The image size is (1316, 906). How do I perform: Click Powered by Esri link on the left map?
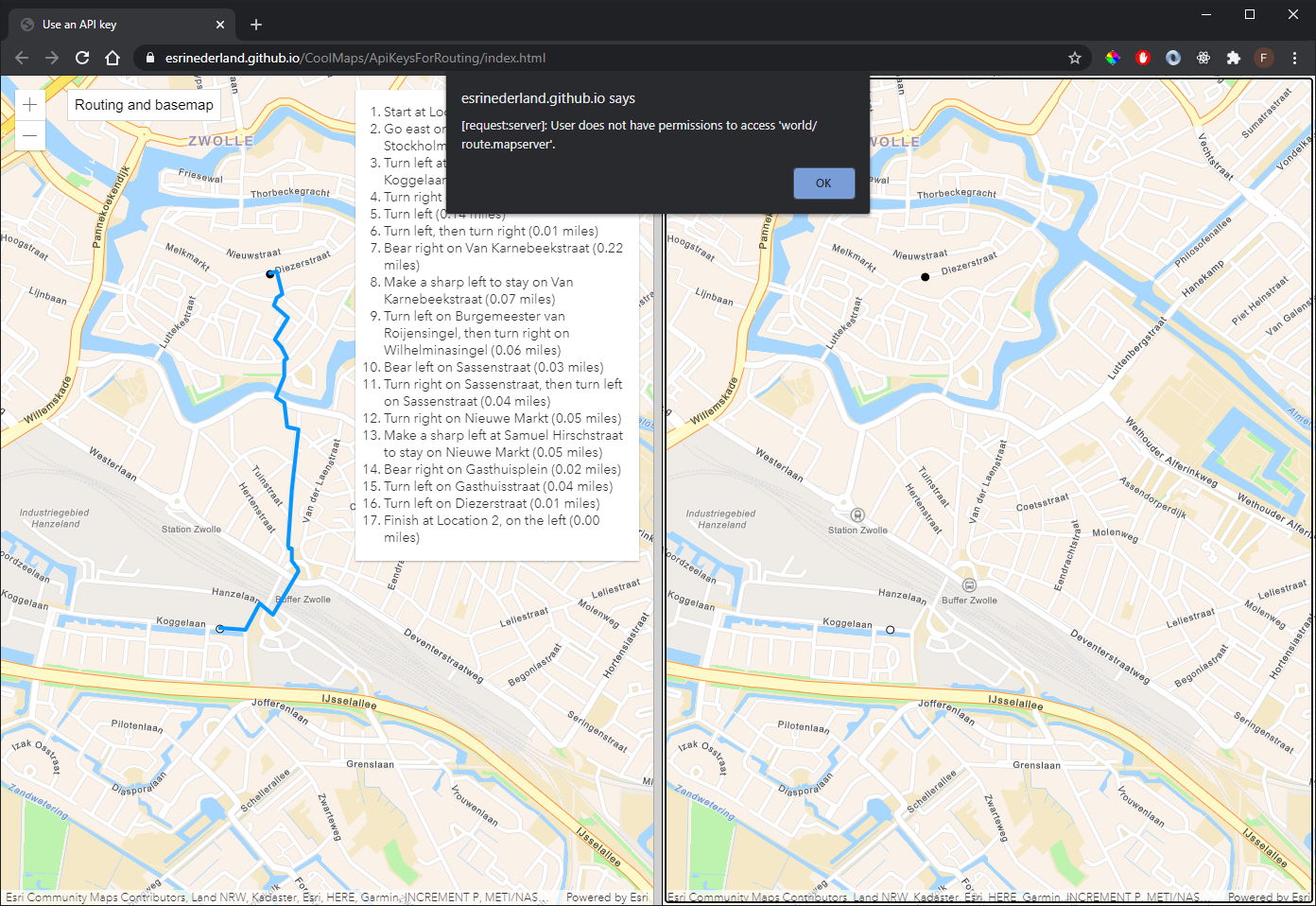[x=607, y=897]
